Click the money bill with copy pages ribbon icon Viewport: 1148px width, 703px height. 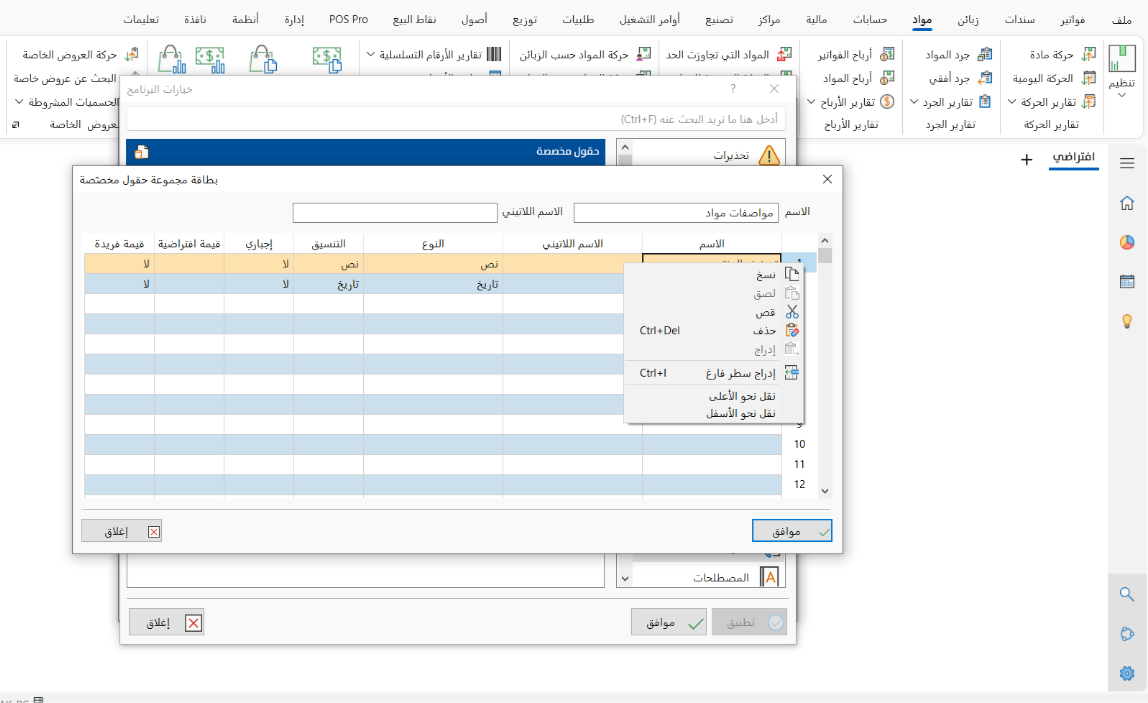point(327,59)
